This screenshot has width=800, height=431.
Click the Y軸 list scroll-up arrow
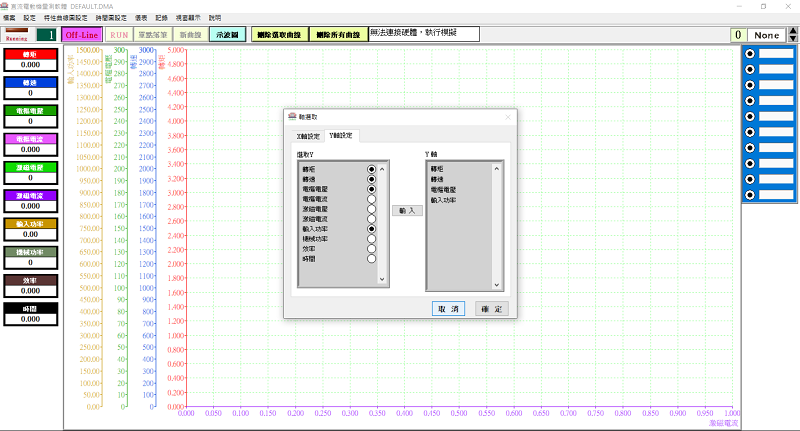click(498, 168)
